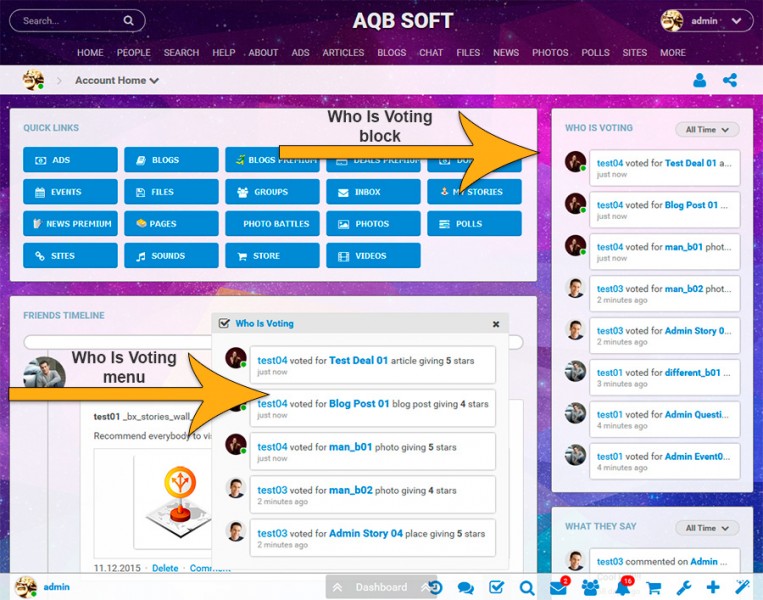This screenshot has height=600, width=763.
Task: Click into the top Search field
Action: coord(77,20)
